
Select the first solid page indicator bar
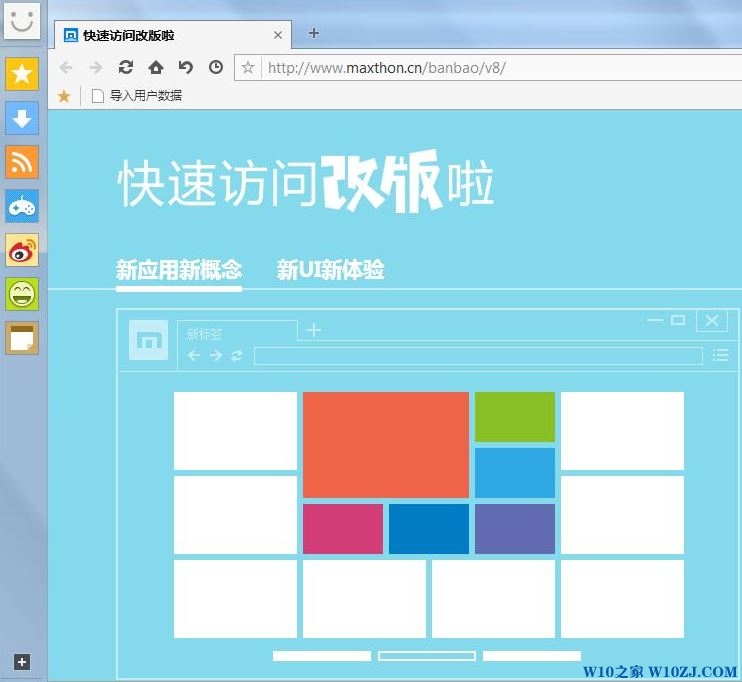(x=322, y=655)
